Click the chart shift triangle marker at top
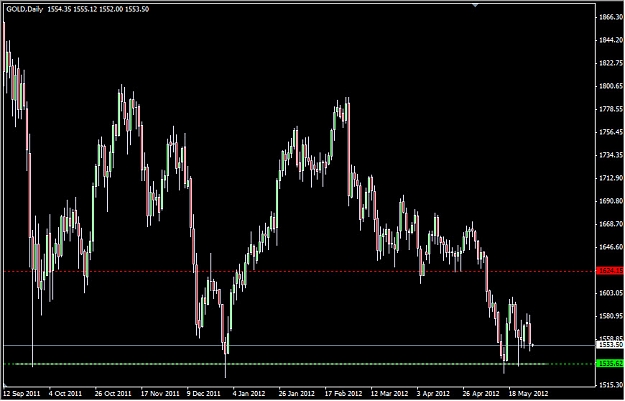Viewport: 625px width, 401px height. (475, 5)
